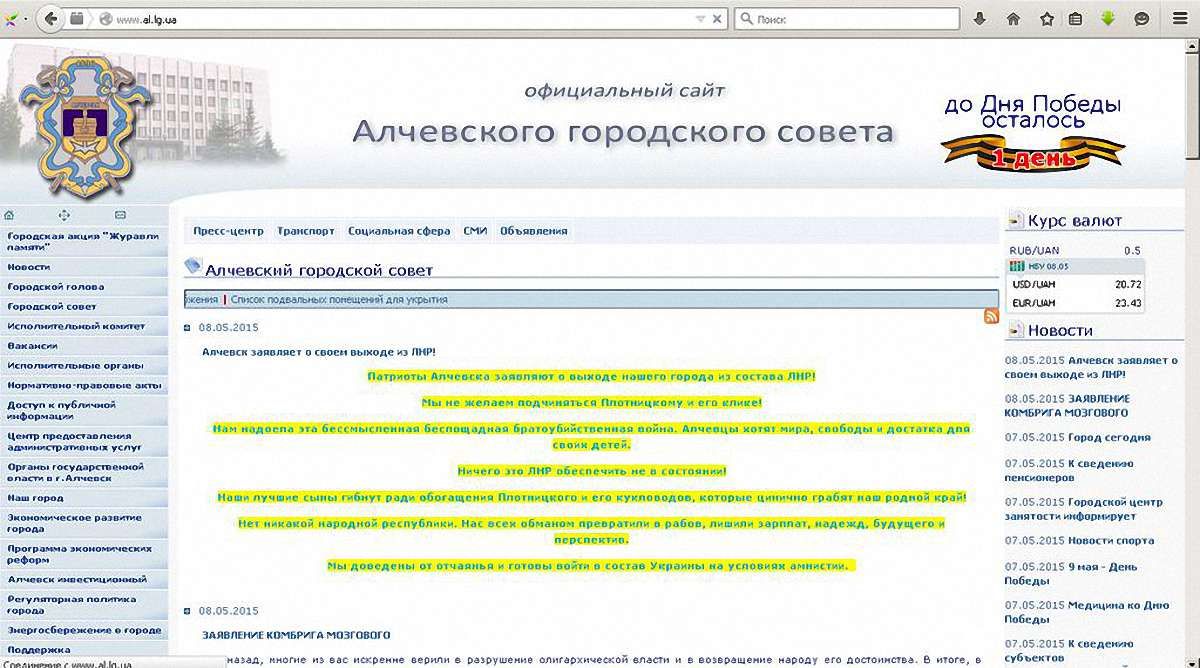1200x668 pixels.
Task: Open the Транспорт tab
Action: 306,231
